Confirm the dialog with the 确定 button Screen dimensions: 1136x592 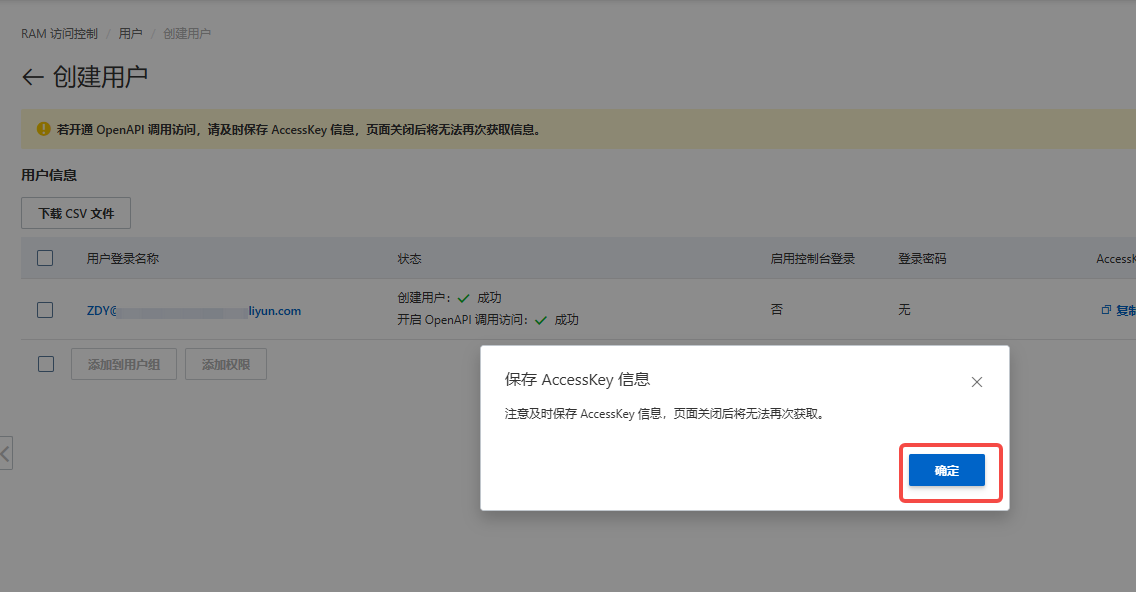(x=946, y=470)
